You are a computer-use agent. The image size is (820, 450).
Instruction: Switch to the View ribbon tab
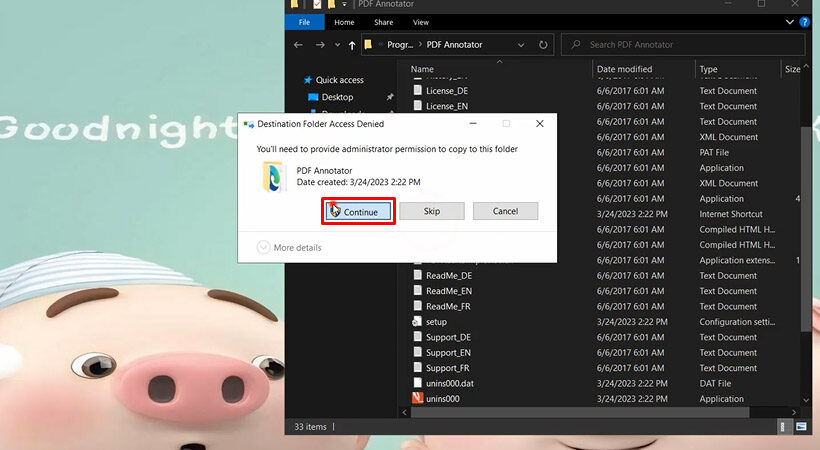pyautogui.click(x=420, y=22)
